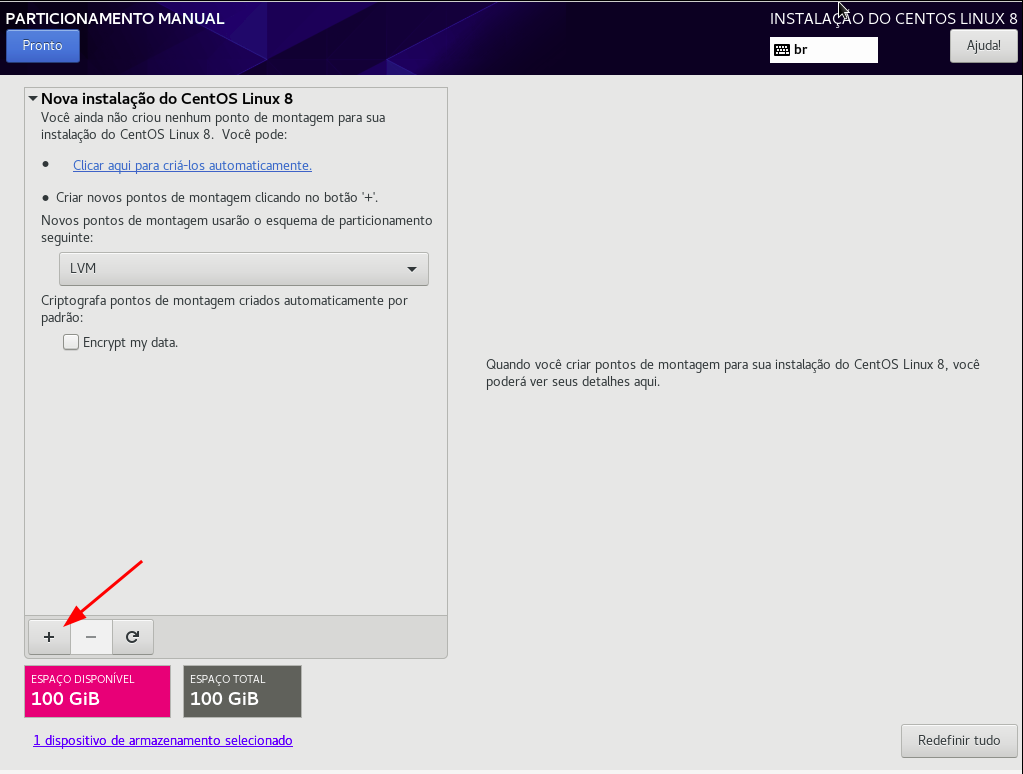This screenshot has height=774, width=1023.
Task: Click the text about creating mount points with '+'
Action: click(x=217, y=197)
